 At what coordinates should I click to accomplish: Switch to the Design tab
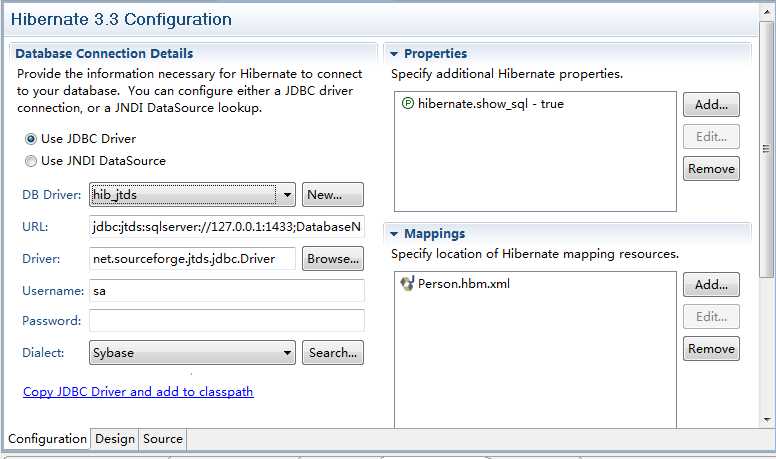[115, 439]
